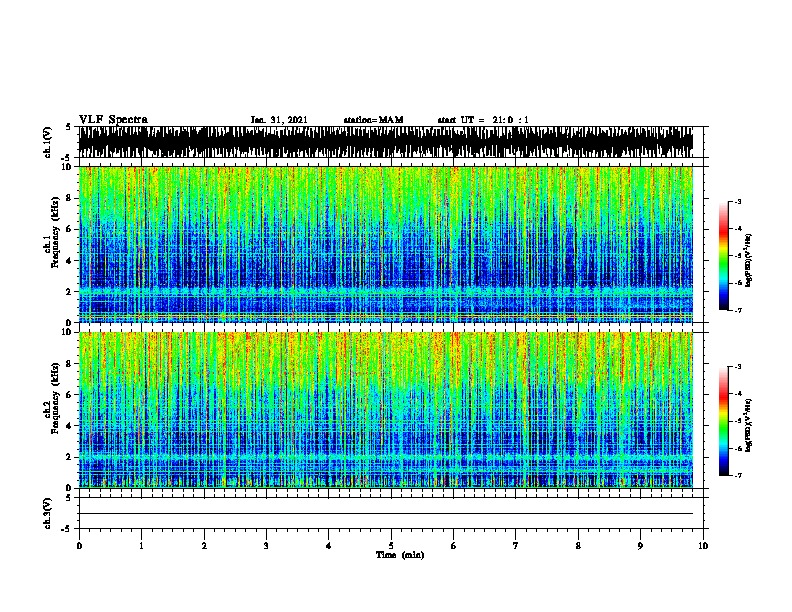Click the time axis tick label "1"
792x612 pixels.
pyautogui.click(x=141, y=546)
